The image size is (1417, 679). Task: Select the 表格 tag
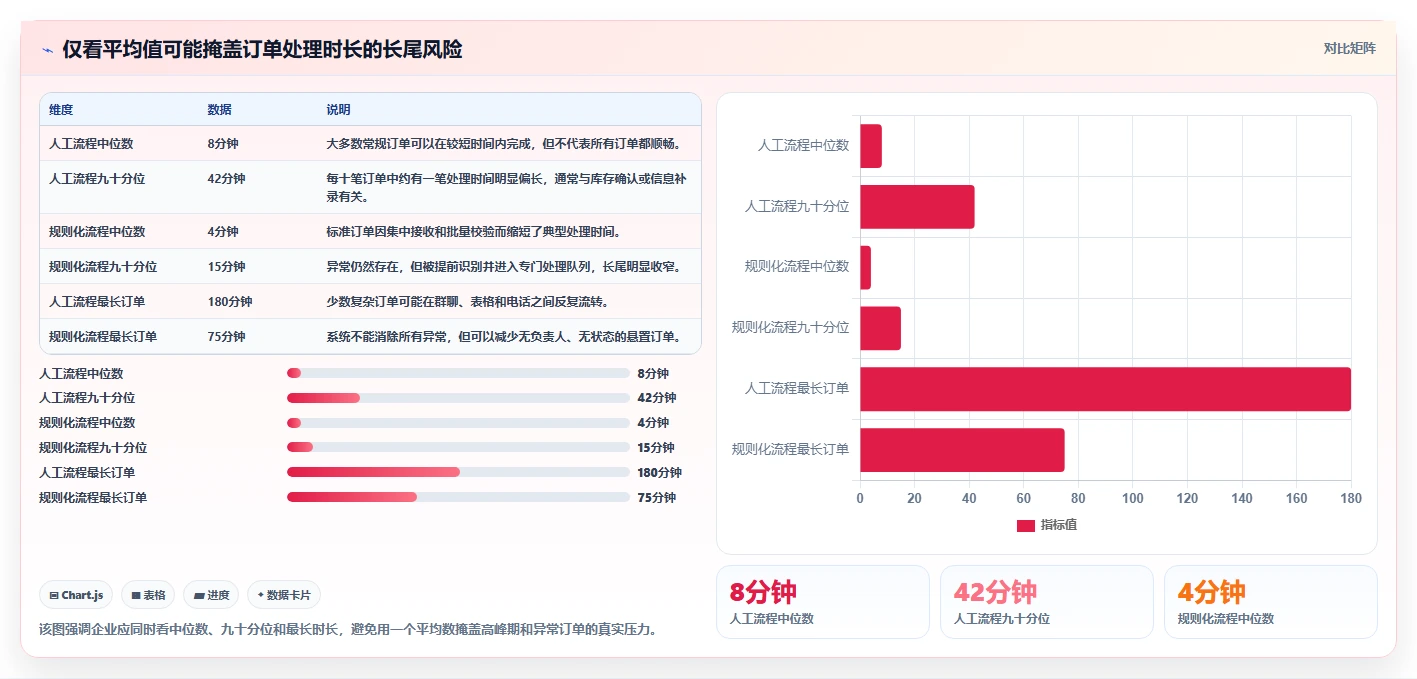point(148,595)
